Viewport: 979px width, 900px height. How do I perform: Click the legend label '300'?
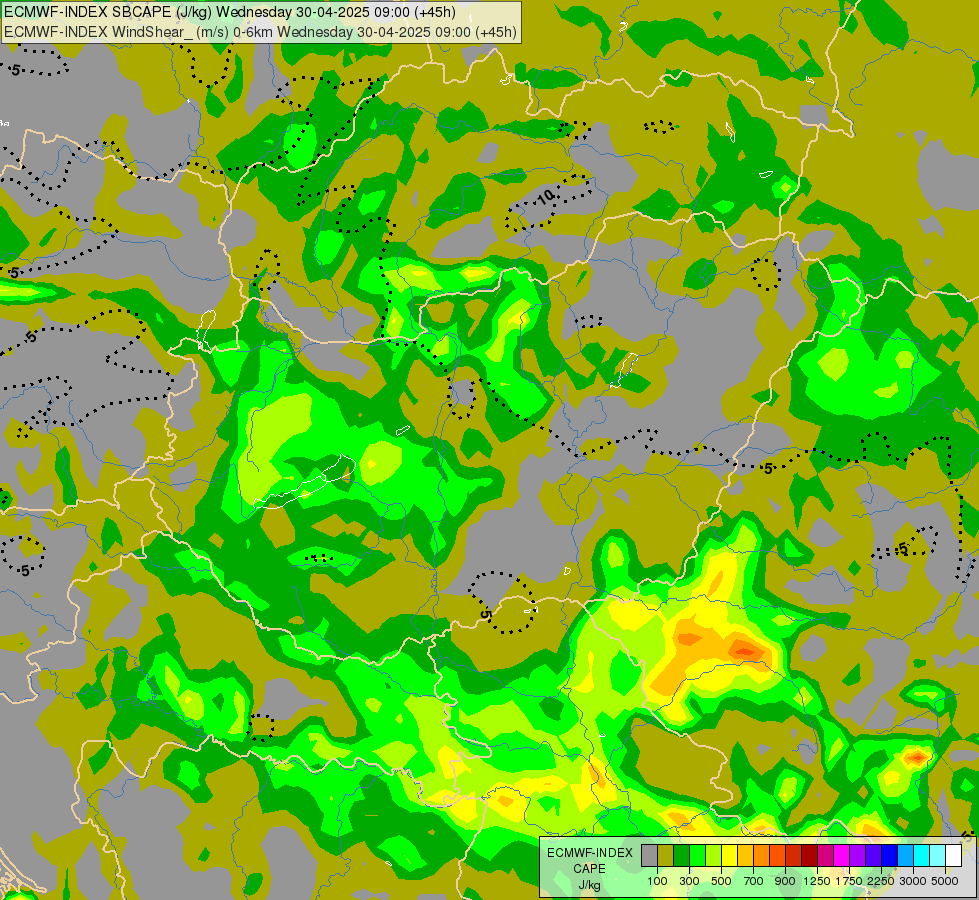689,881
